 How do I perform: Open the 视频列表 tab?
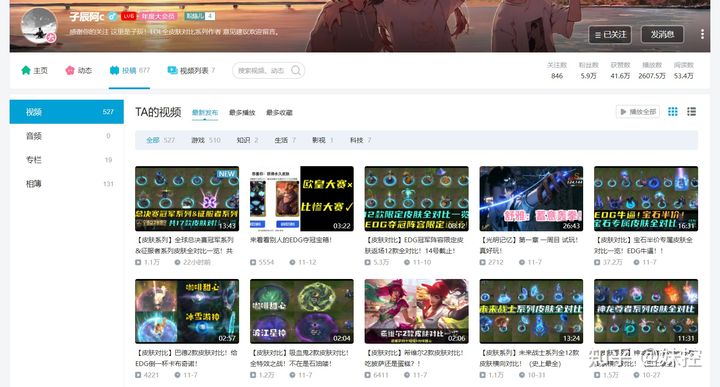(191, 70)
